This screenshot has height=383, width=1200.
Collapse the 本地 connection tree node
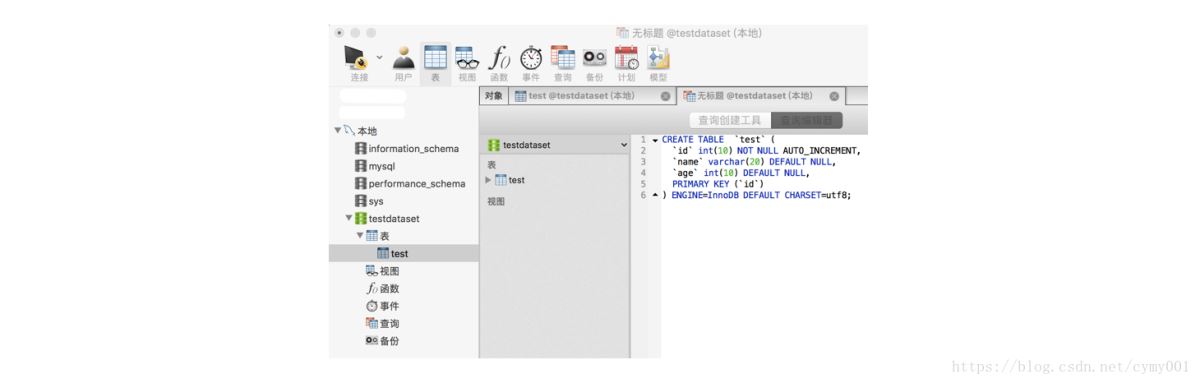(x=338, y=131)
